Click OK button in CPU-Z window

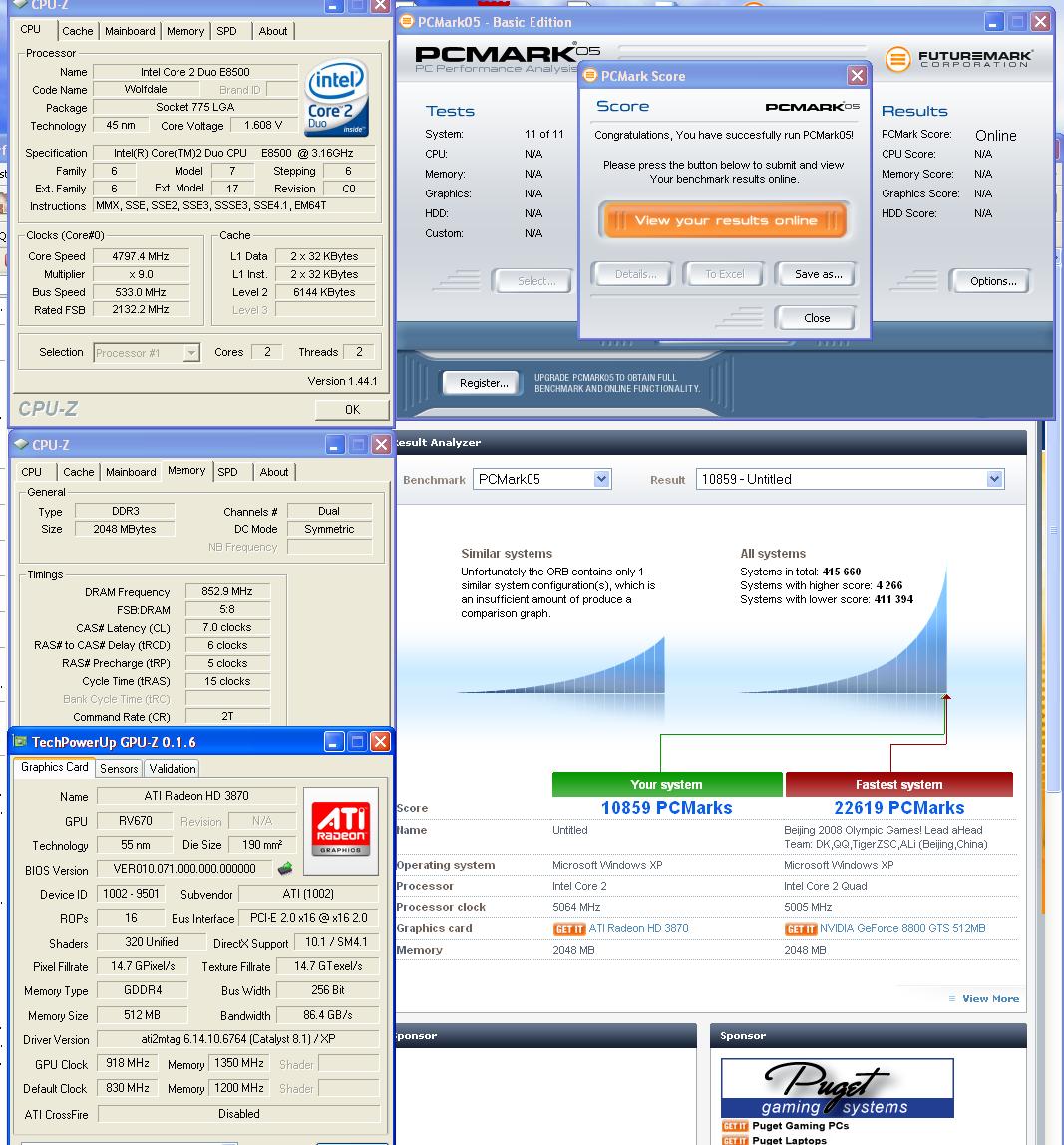(353, 410)
